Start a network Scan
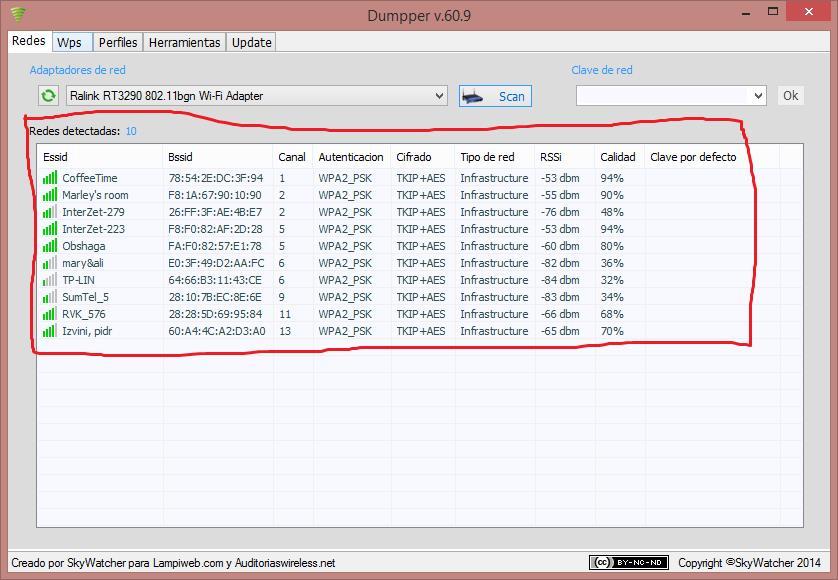Viewport: 838px width, 580px height. (495, 96)
